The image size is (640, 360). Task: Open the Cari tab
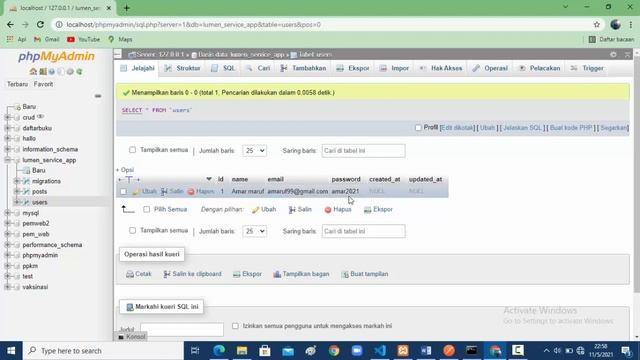[258, 68]
